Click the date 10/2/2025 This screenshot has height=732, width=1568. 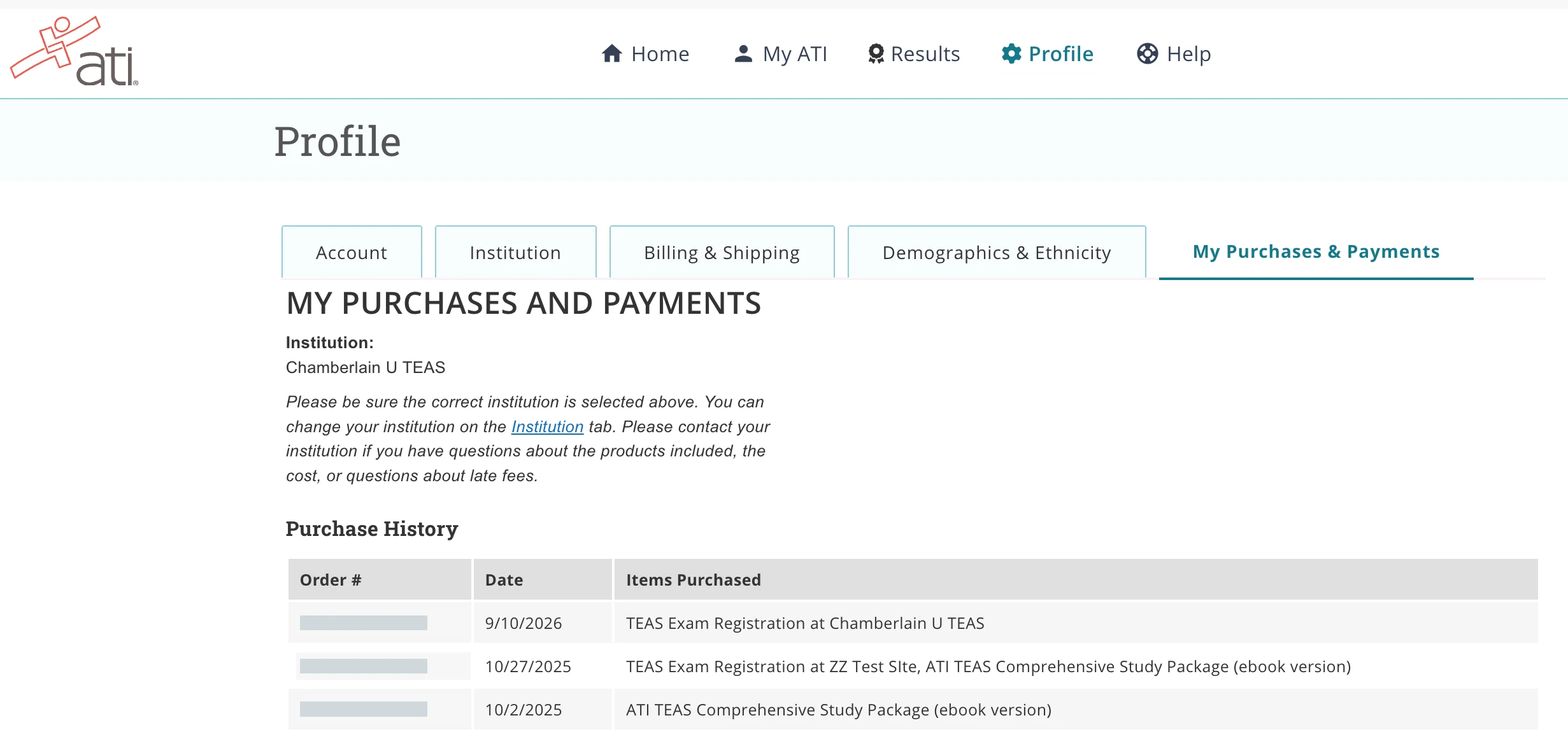point(524,709)
